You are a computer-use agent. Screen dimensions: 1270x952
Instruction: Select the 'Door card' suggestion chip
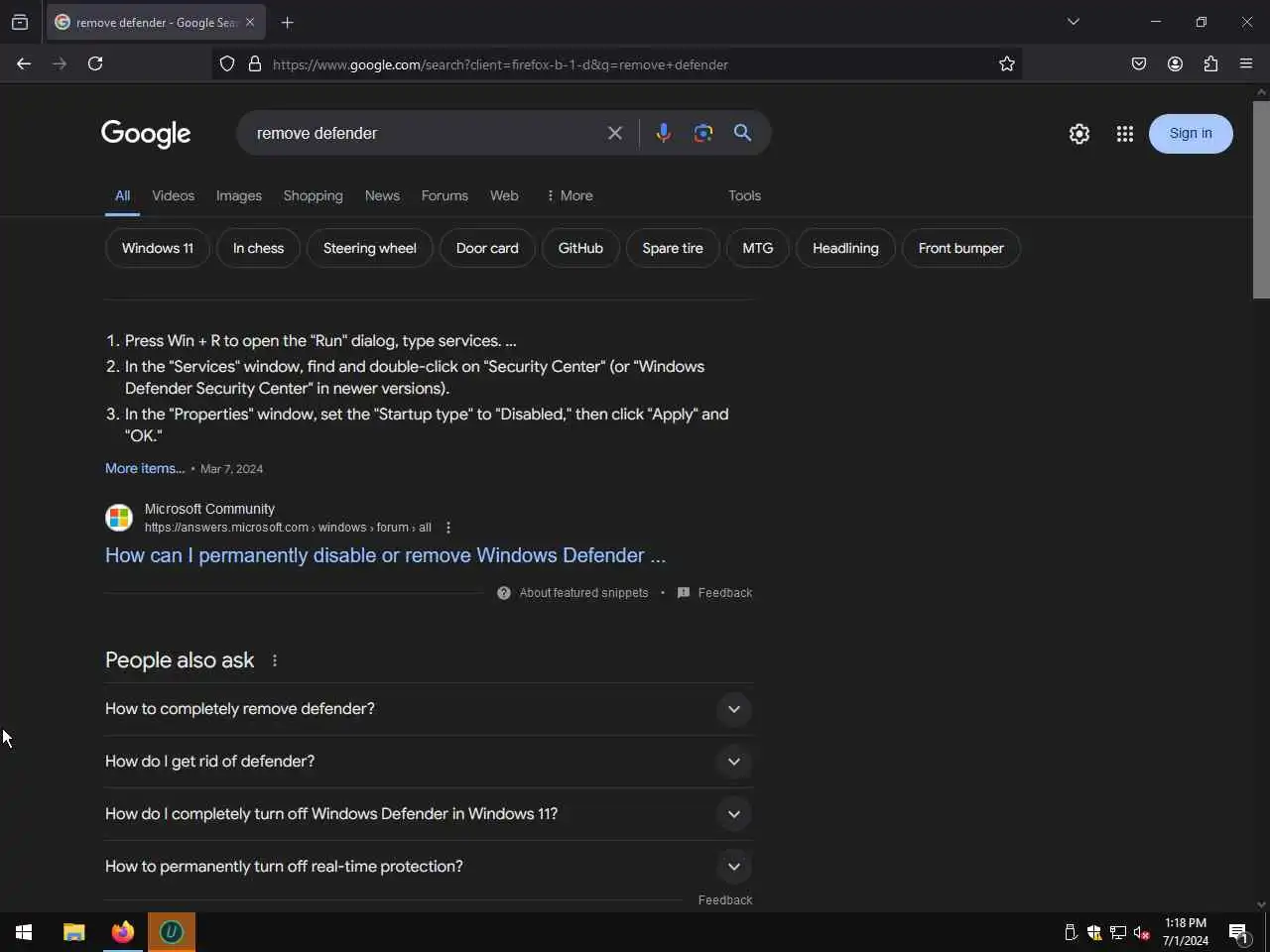(x=487, y=248)
